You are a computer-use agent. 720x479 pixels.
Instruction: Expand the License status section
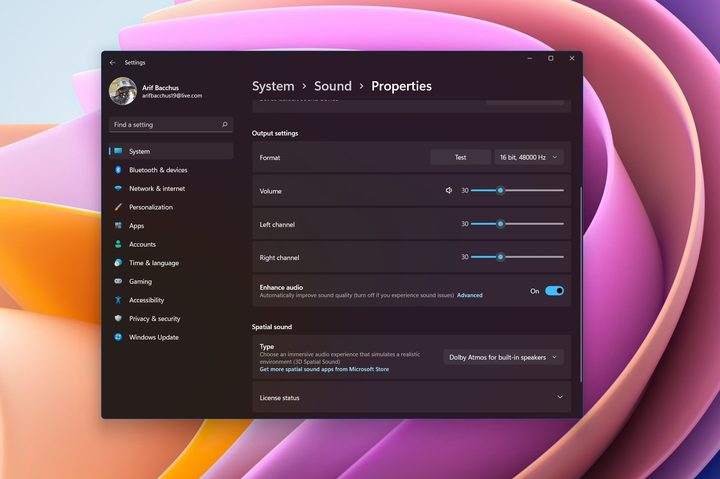[x=411, y=397]
